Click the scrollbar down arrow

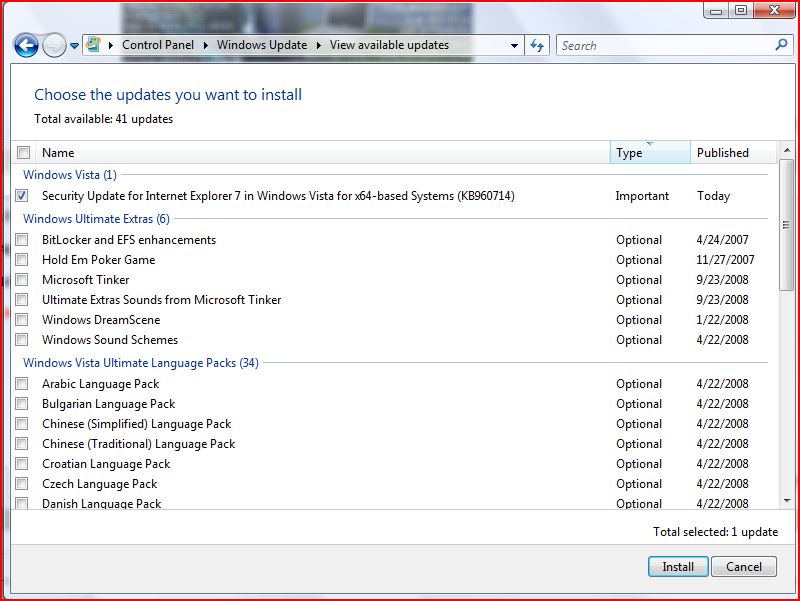click(x=786, y=501)
